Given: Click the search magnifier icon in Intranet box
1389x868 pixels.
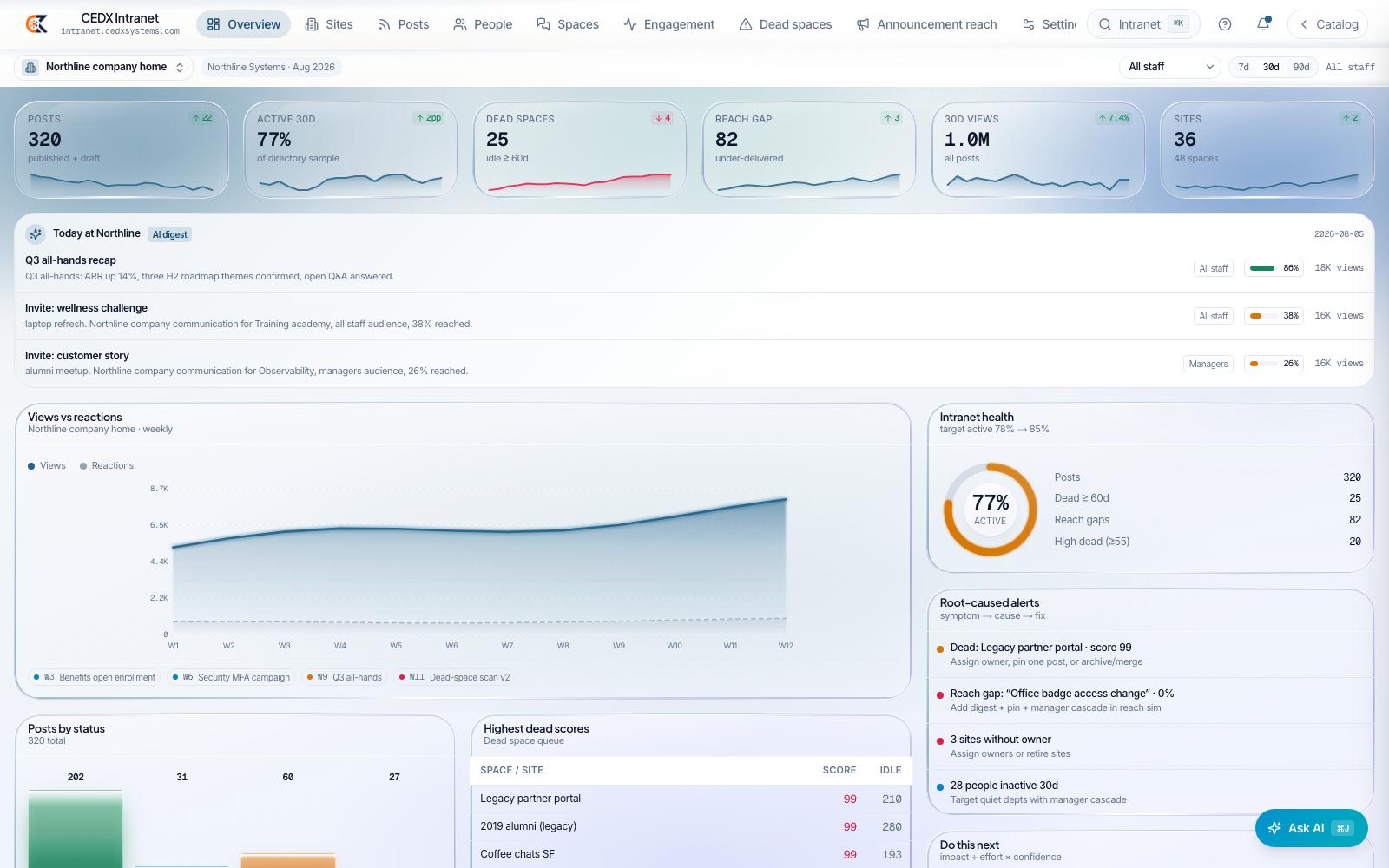Looking at the screenshot, I should (x=1105, y=24).
